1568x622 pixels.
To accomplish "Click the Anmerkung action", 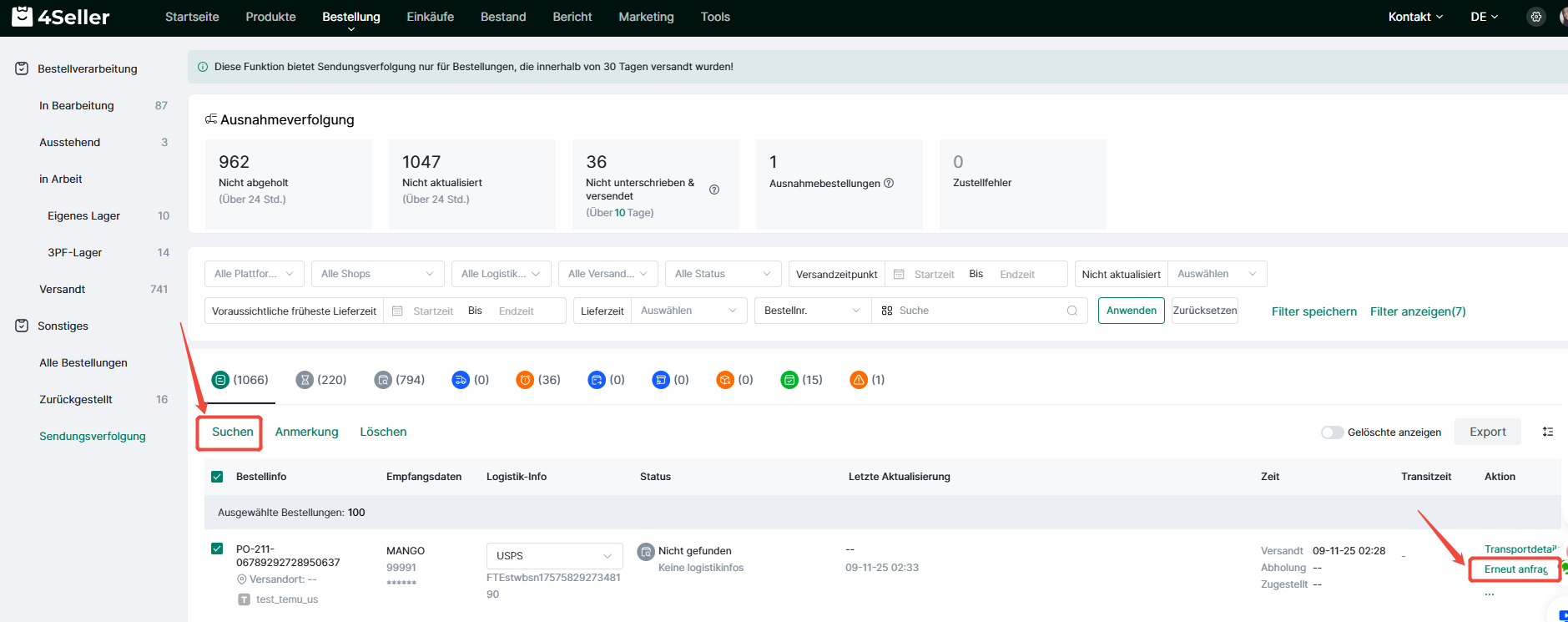I will tap(307, 432).
